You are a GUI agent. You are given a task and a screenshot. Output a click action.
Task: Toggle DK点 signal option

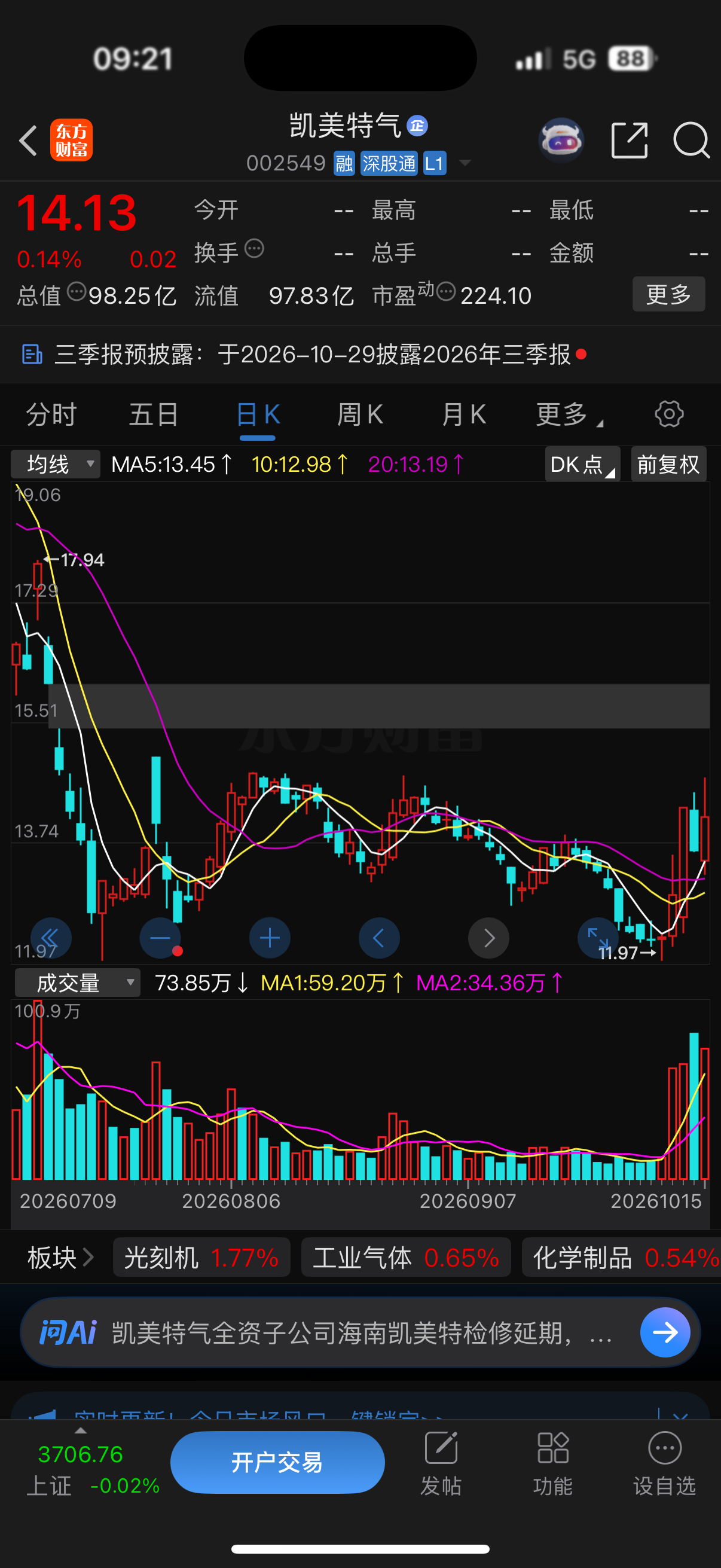pos(582,465)
